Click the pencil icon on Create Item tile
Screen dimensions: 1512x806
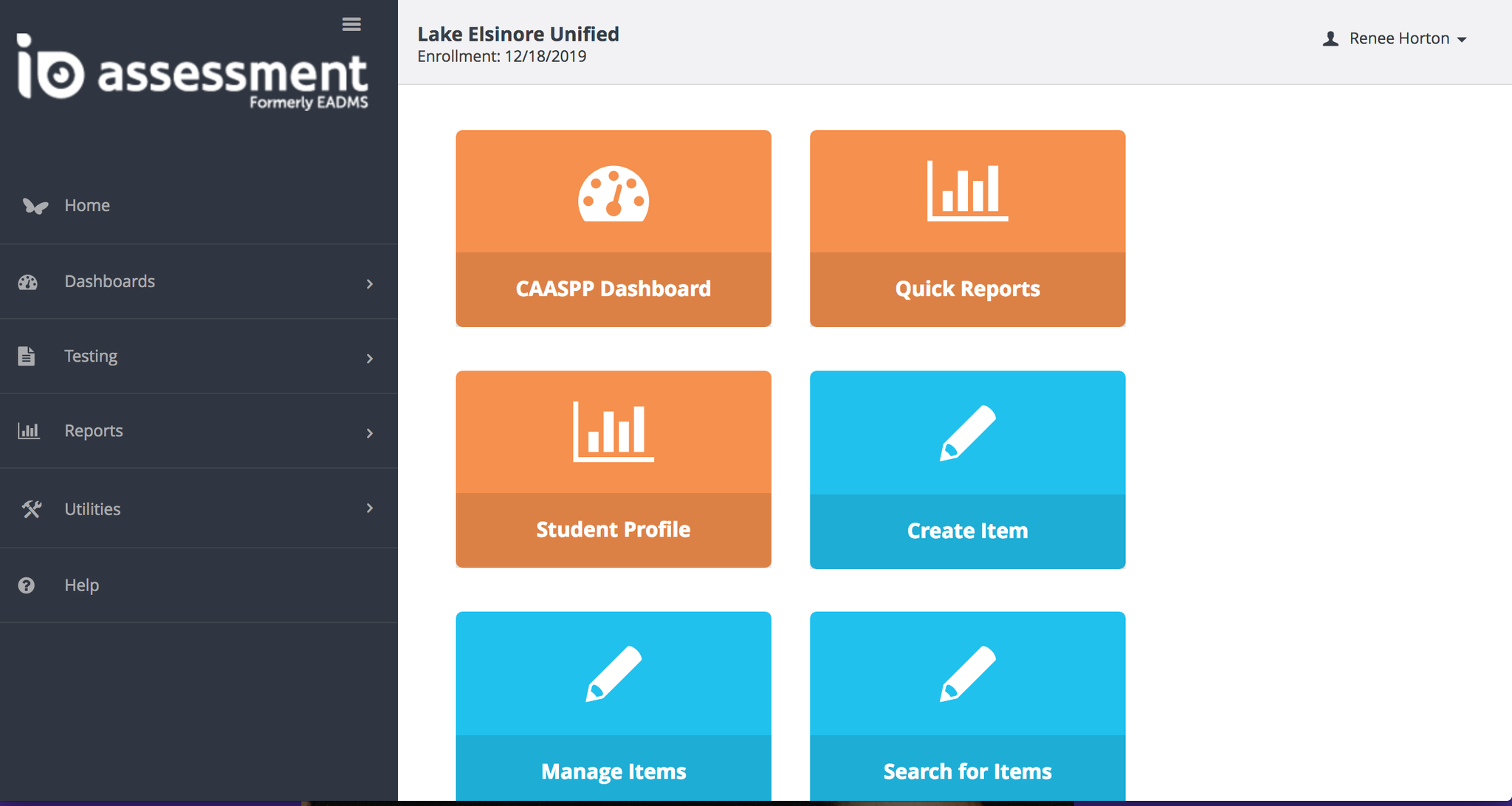[x=967, y=433]
